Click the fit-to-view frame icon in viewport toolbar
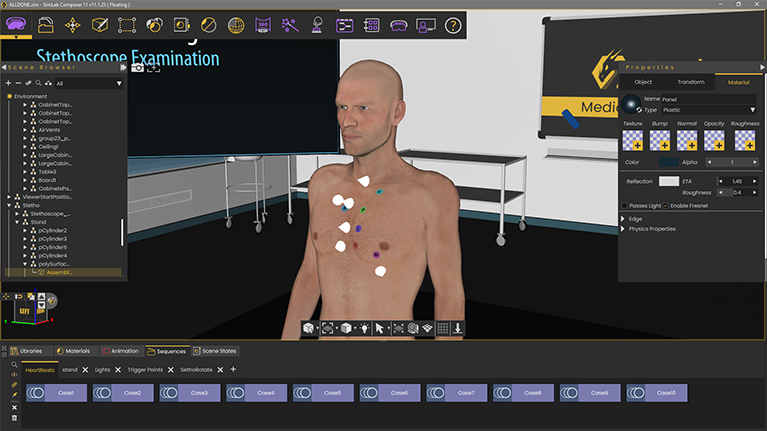This screenshot has width=767, height=431. click(x=327, y=328)
